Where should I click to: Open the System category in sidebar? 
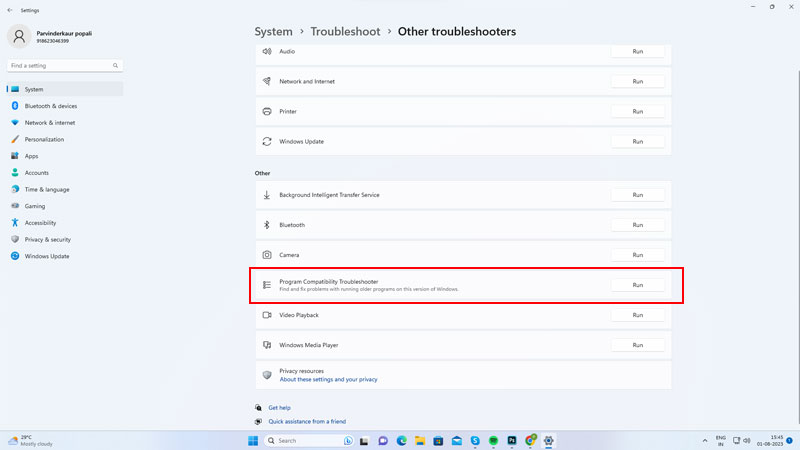(x=65, y=89)
